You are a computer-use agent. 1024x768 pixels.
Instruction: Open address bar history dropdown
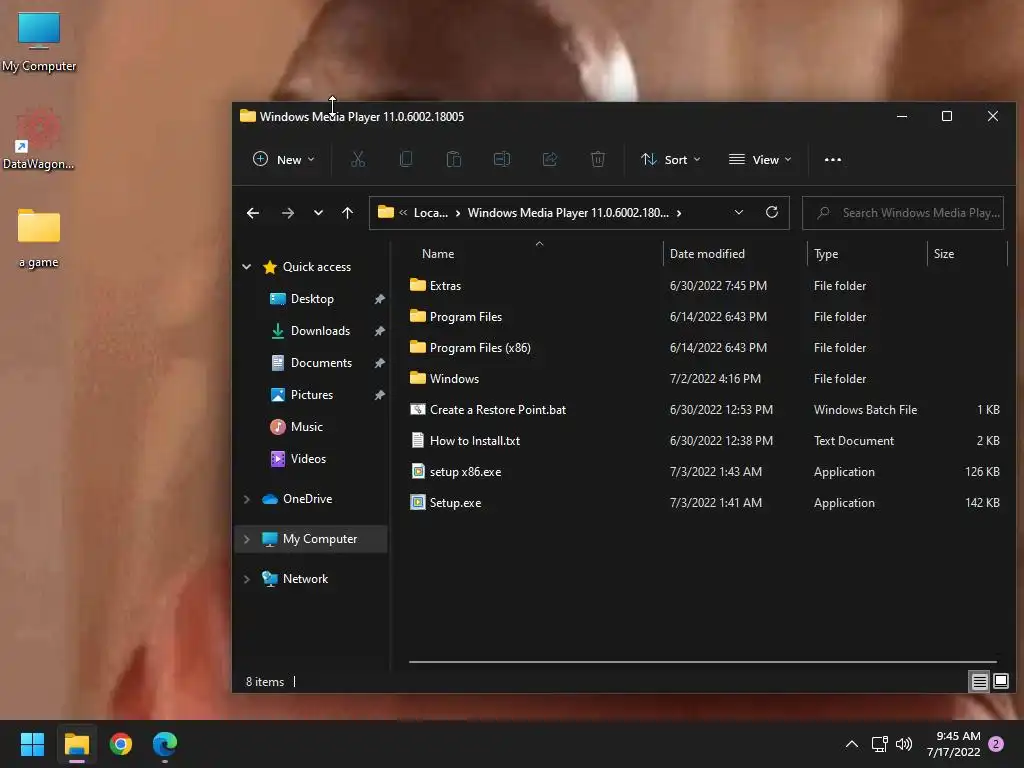click(739, 212)
